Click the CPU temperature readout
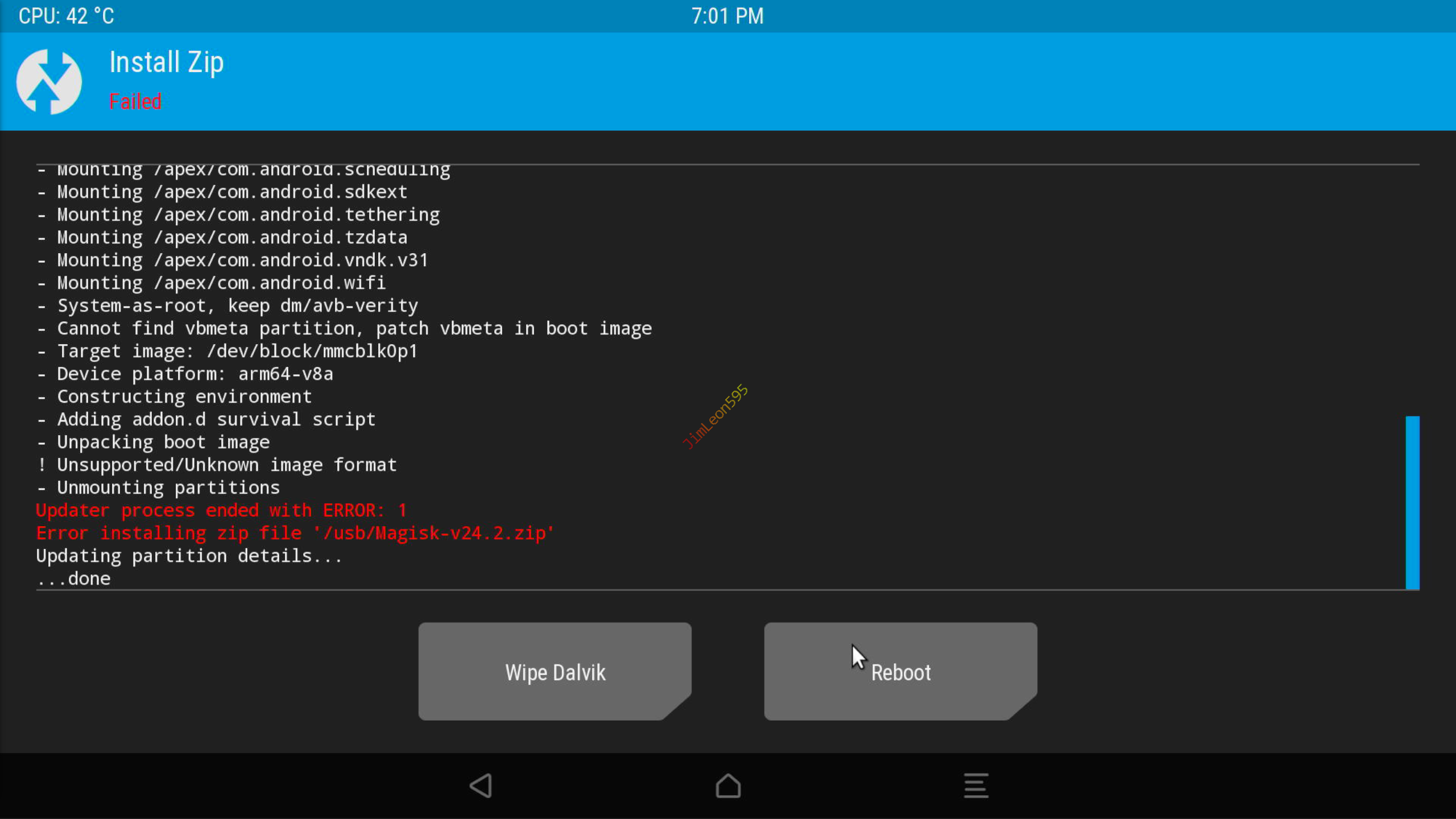This screenshot has width=1456, height=819. [x=67, y=16]
